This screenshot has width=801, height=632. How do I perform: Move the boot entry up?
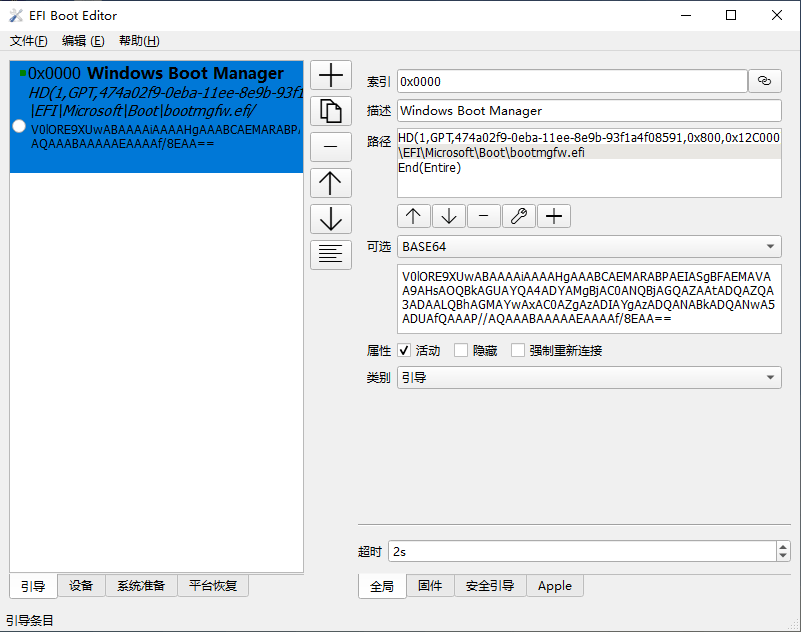[330, 182]
